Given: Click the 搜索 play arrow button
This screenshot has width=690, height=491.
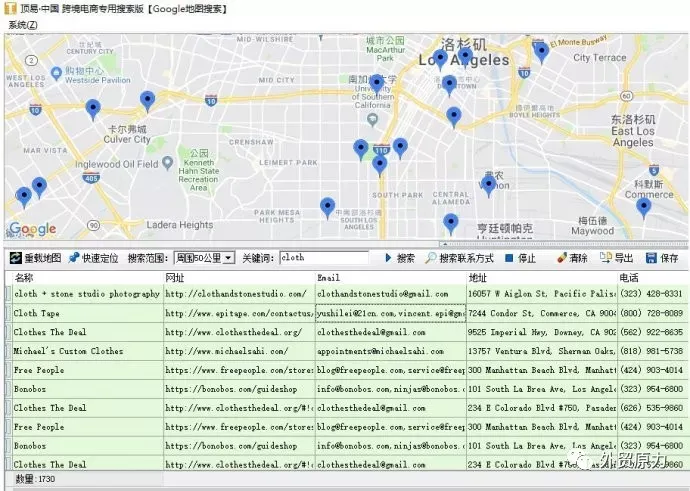Looking at the screenshot, I should coord(388,258).
